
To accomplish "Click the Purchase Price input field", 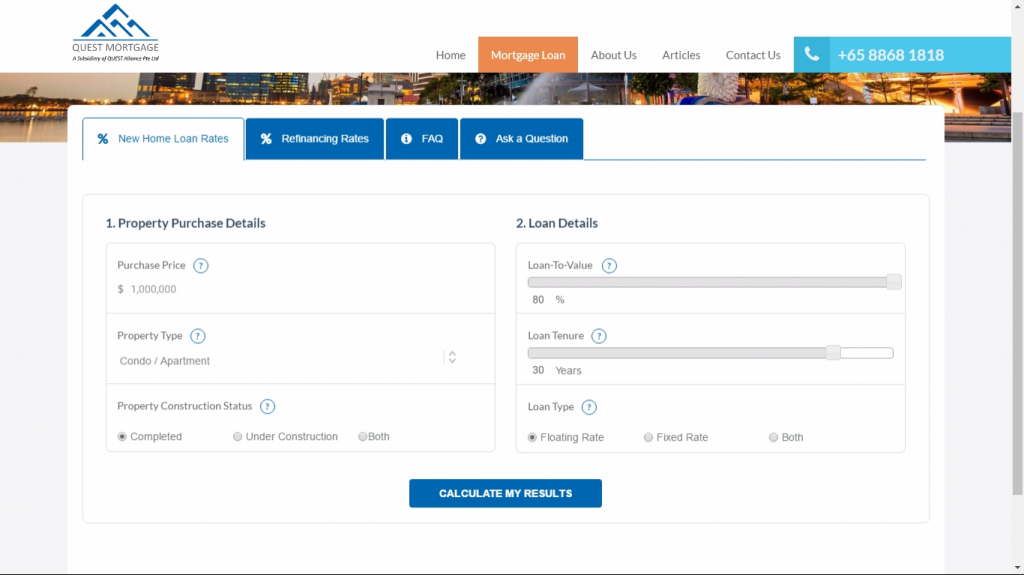I will (x=300, y=289).
